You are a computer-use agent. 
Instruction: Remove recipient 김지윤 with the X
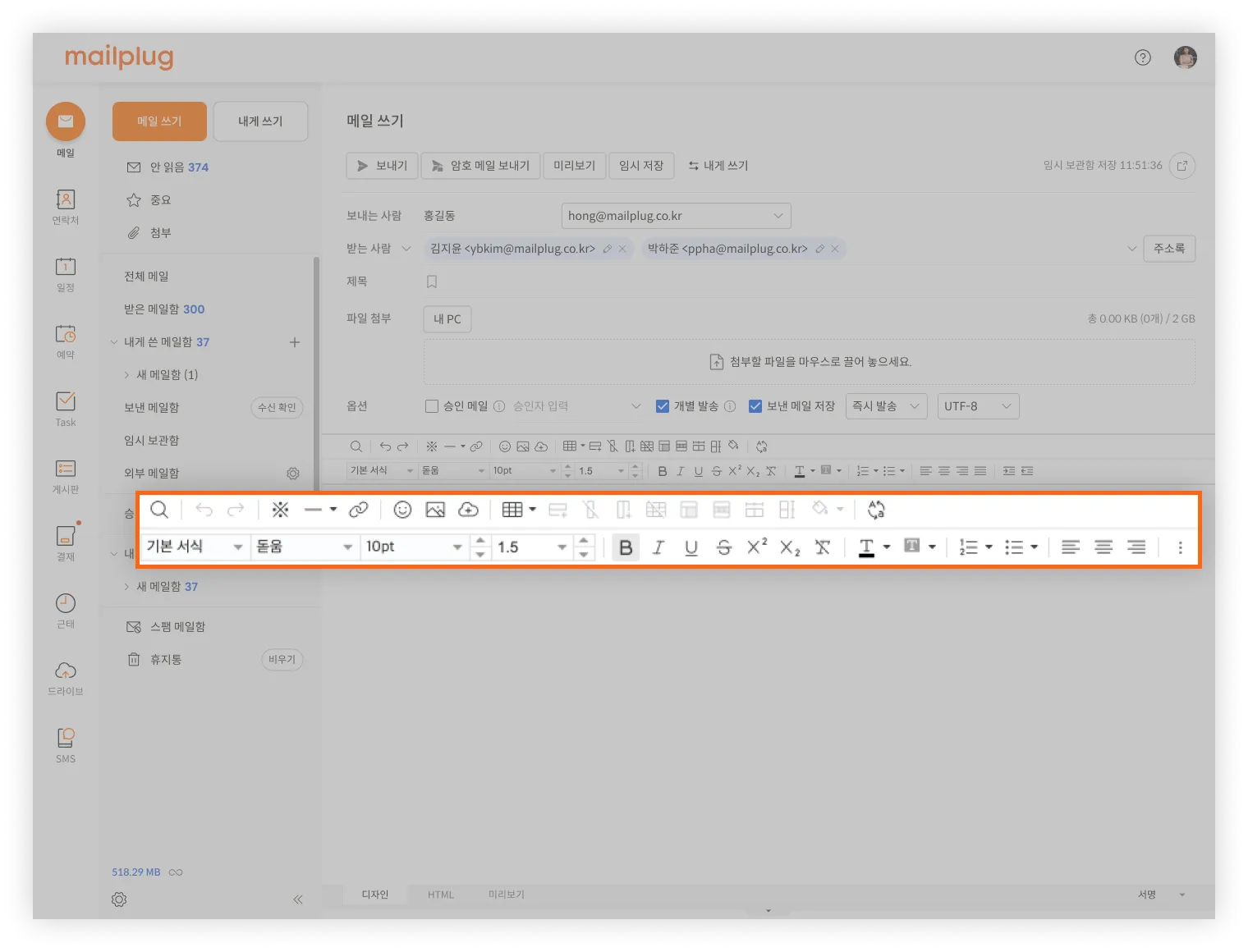point(622,249)
